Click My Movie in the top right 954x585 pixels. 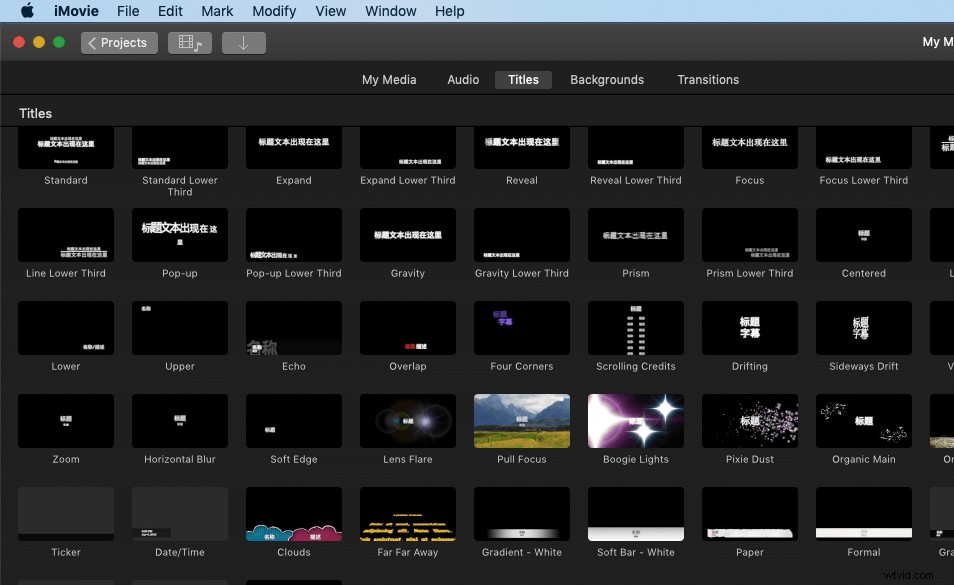click(936, 42)
